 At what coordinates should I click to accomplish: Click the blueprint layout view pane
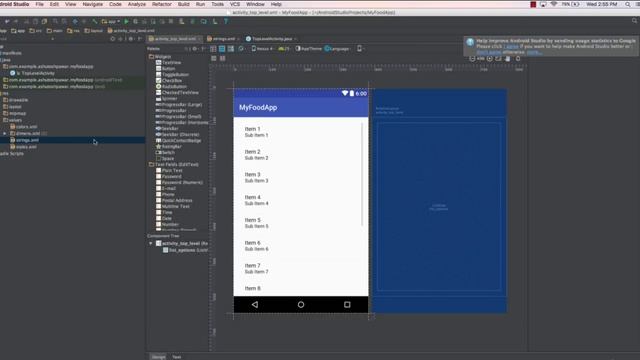pos(439,200)
